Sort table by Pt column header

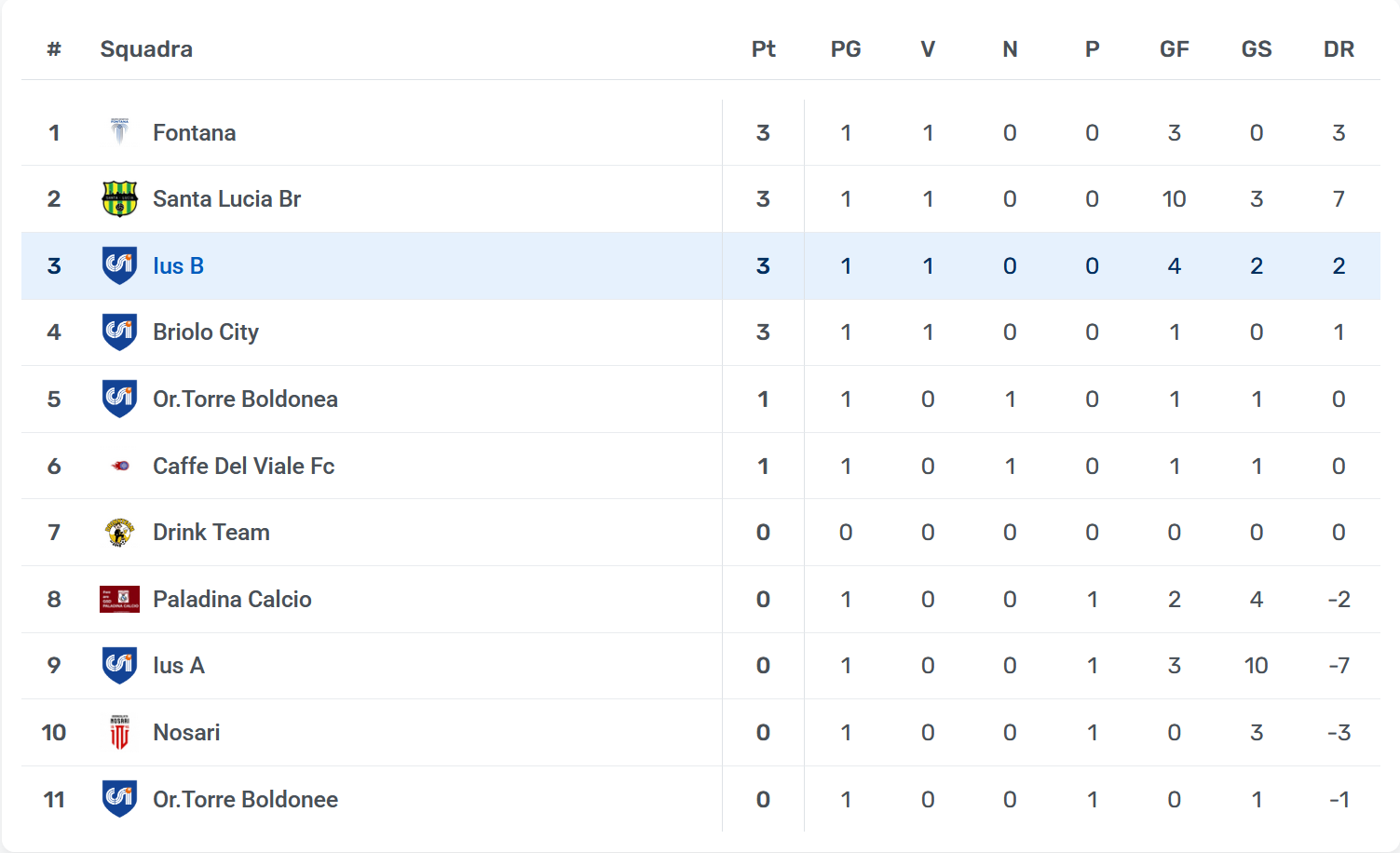[x=763, y=49]
